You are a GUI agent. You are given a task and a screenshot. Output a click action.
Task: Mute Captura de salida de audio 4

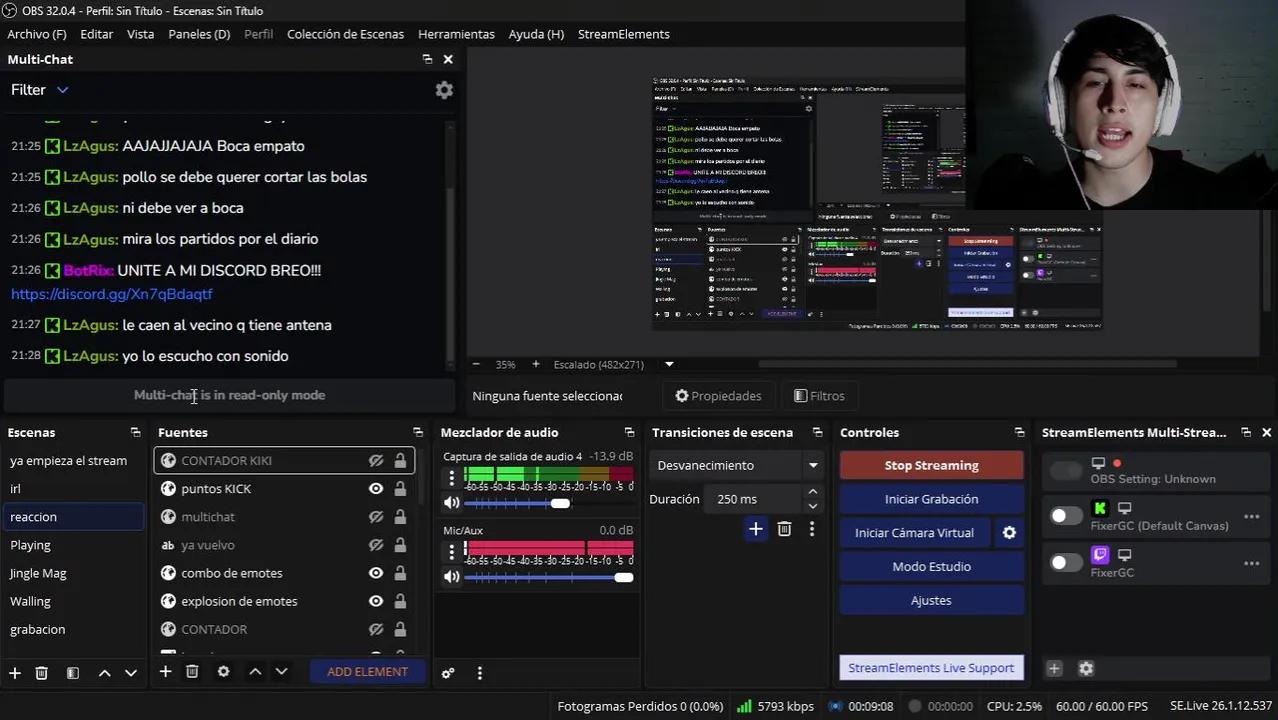[x=452, y=503]
